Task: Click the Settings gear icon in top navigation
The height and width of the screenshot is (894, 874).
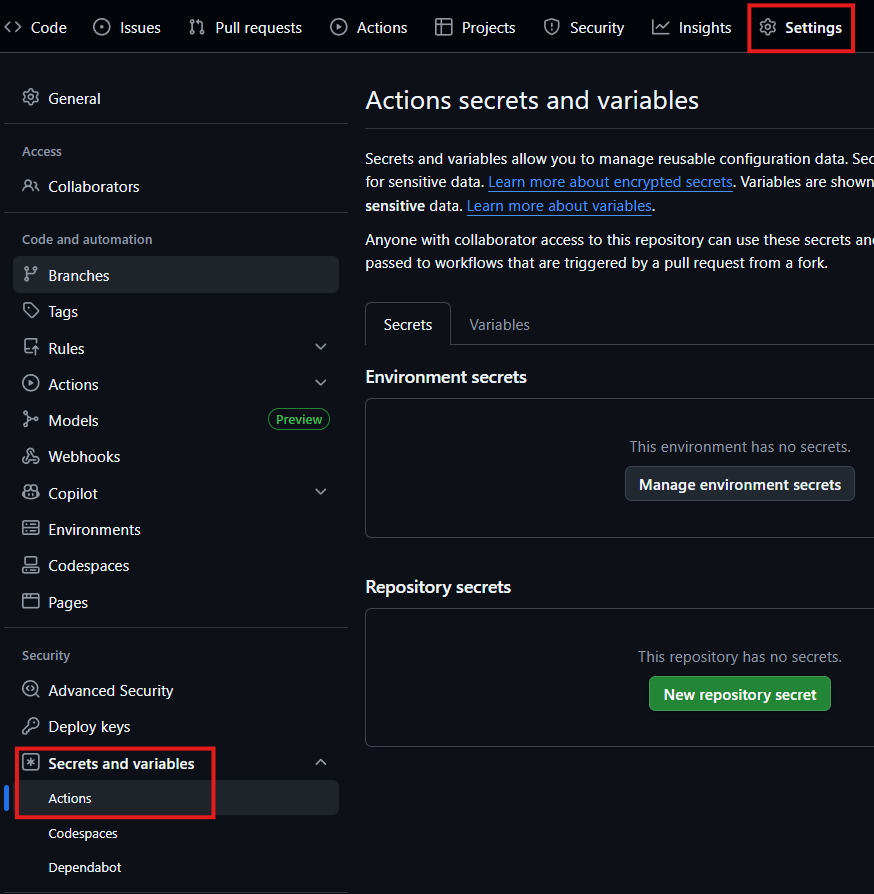Action: point(768,27)
